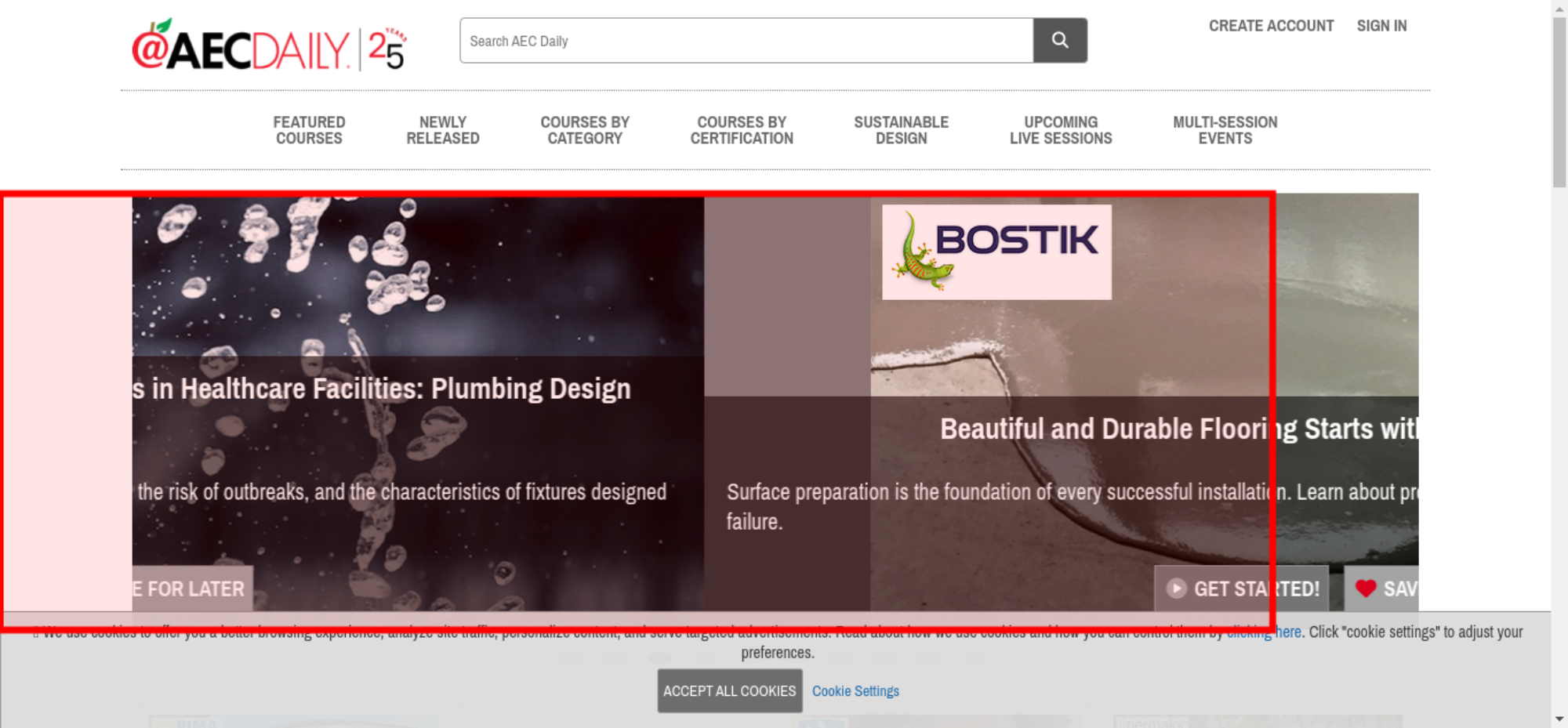Go to Newly Released courses

pos(442,130)
